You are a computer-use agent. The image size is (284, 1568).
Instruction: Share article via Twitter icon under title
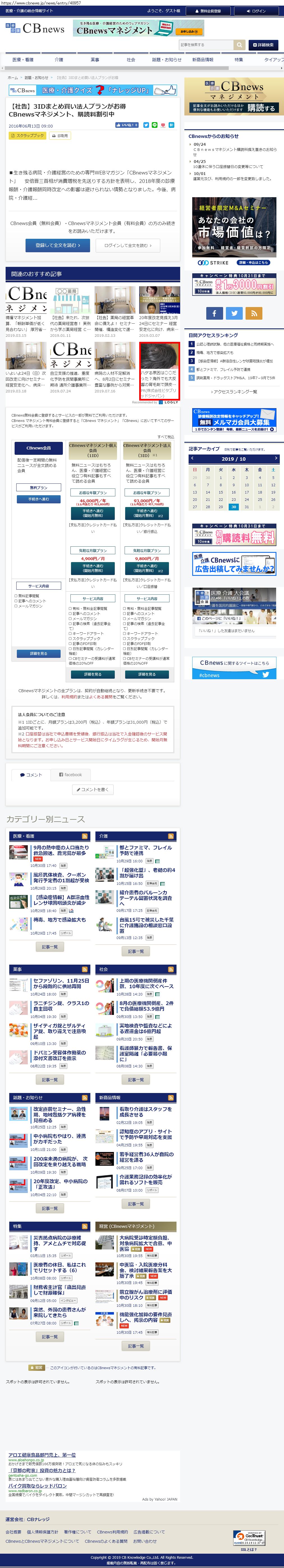[146, 125]
